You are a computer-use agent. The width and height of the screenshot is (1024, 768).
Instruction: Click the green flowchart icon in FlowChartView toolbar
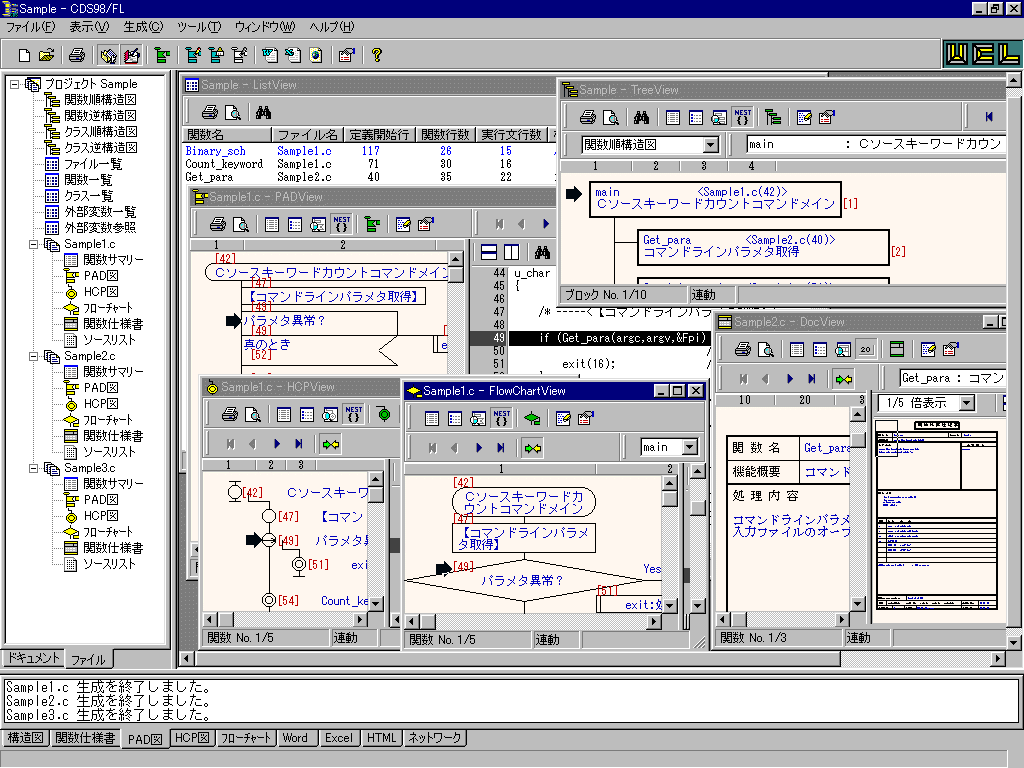[x=531, y=418]
